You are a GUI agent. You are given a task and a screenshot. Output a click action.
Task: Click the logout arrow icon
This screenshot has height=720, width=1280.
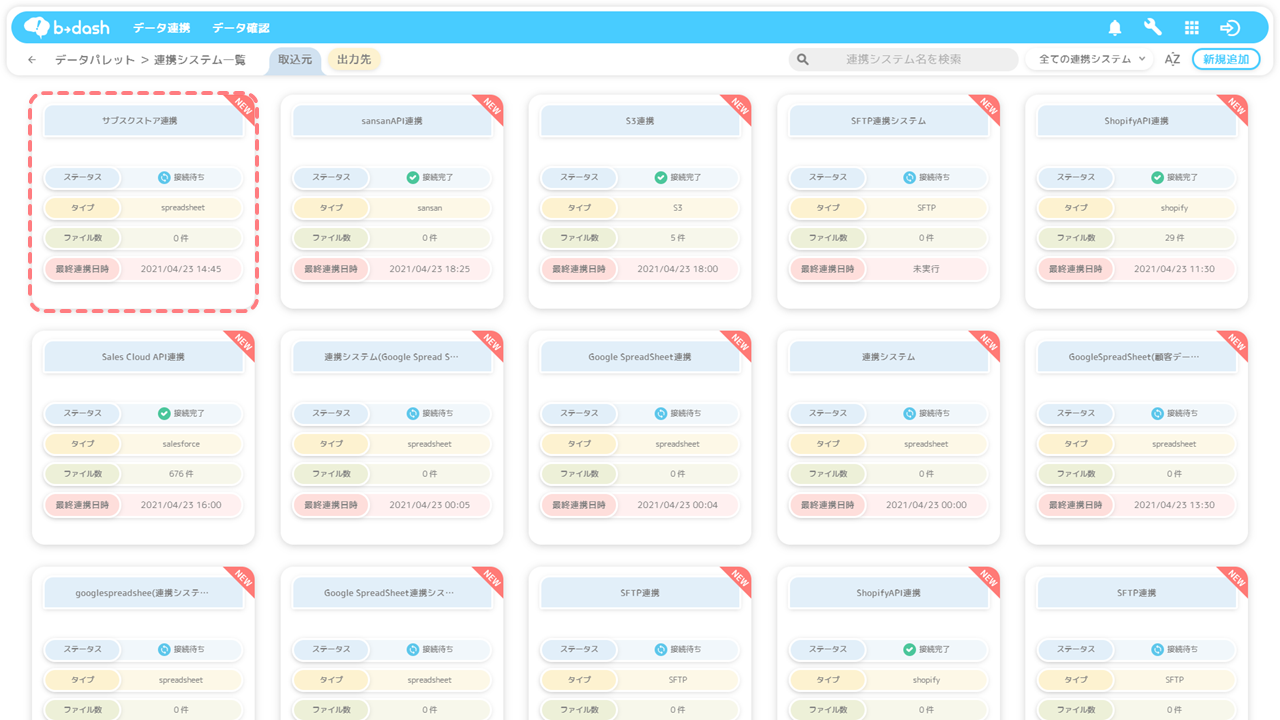coord(1230,28)
